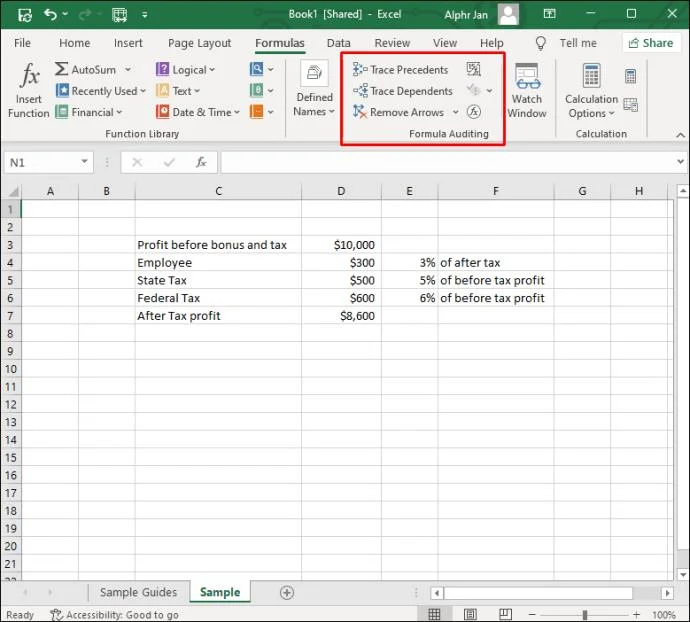
Task: Open the Page Layout tab
Action: coord(199,43)
